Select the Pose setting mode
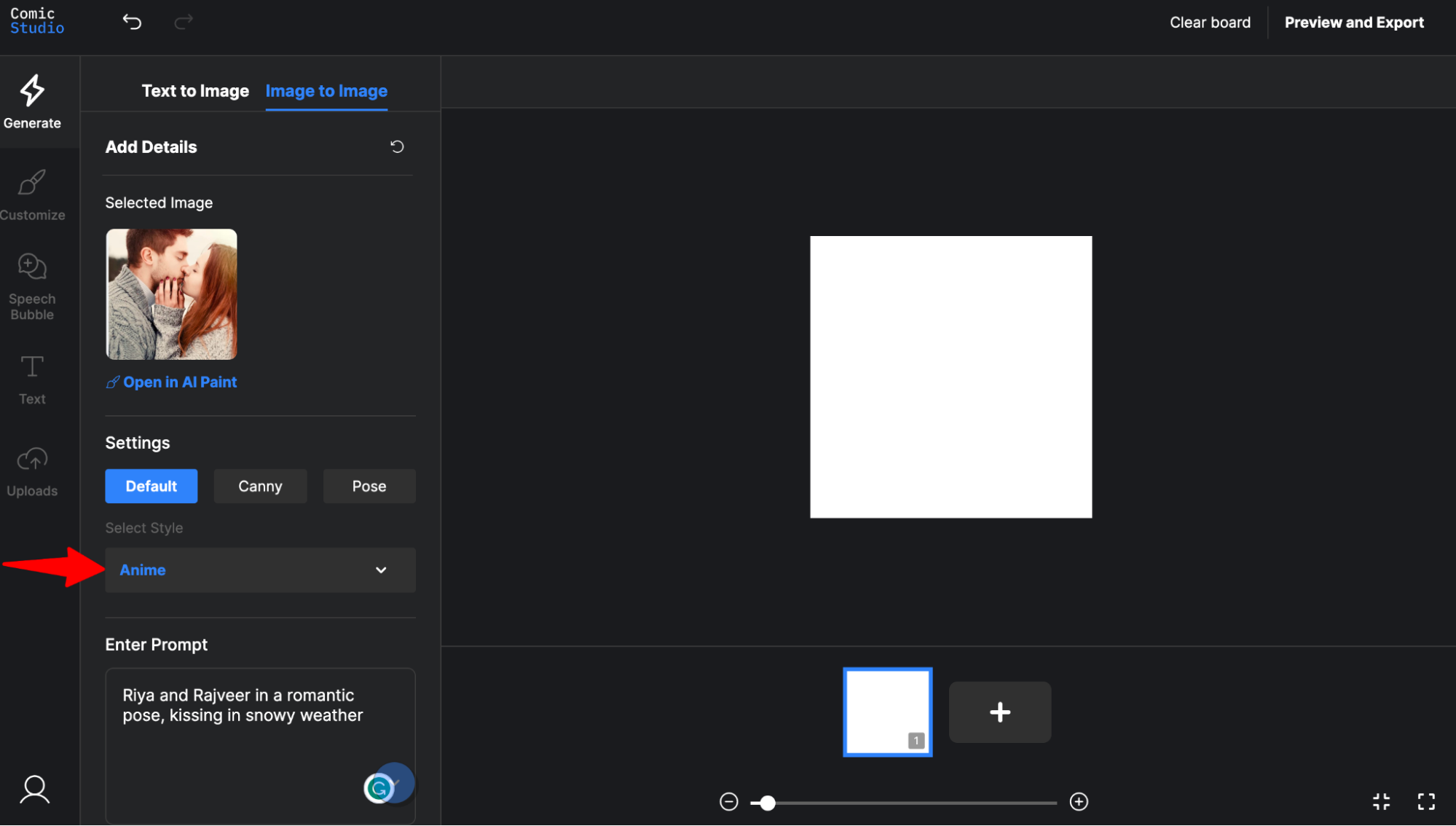 [x=369, y=486]
